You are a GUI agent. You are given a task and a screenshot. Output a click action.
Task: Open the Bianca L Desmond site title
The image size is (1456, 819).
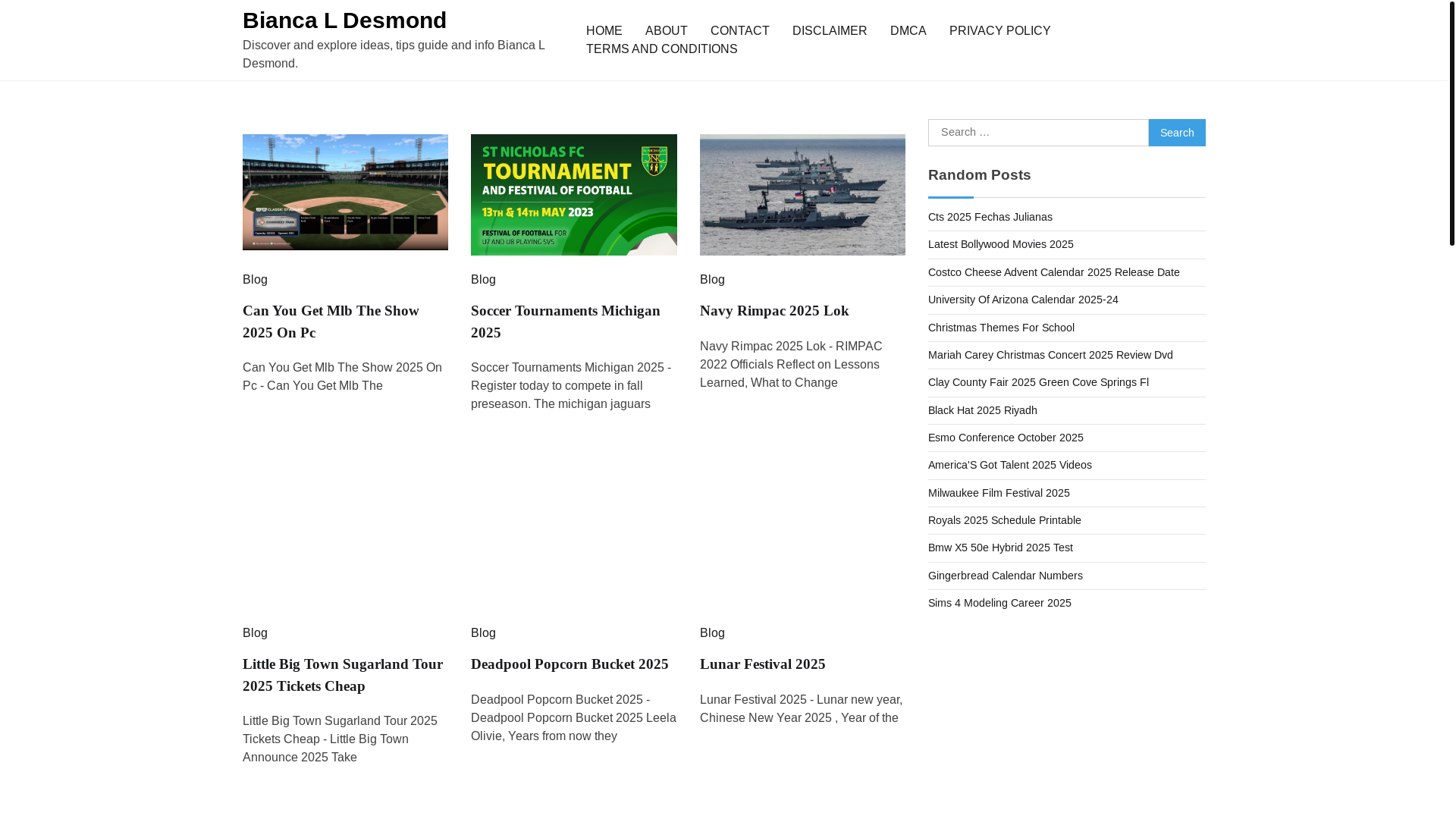point(344,20)
